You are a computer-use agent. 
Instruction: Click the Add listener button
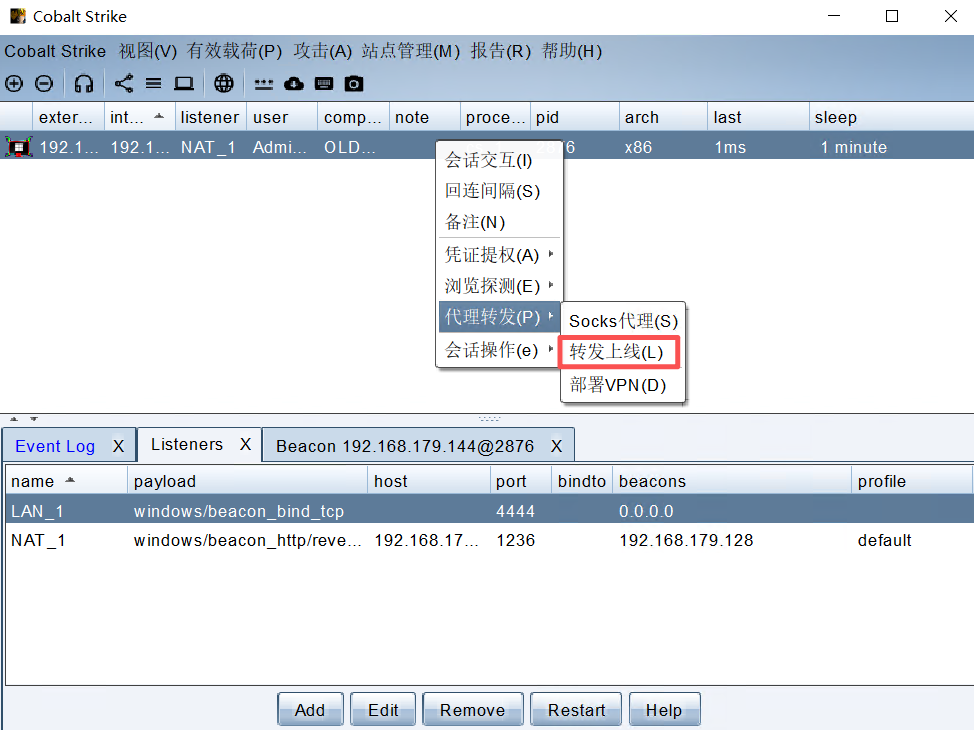coord(310,709)
